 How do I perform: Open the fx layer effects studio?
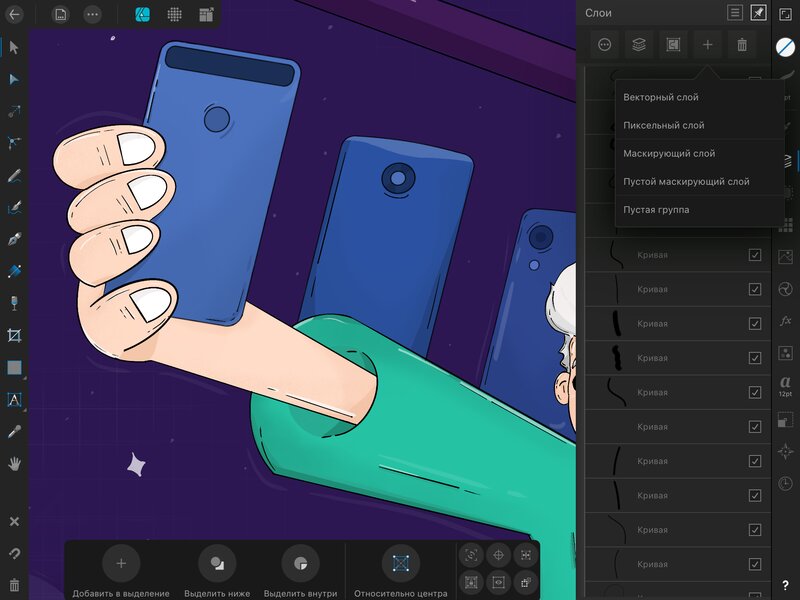coord(785,320)
